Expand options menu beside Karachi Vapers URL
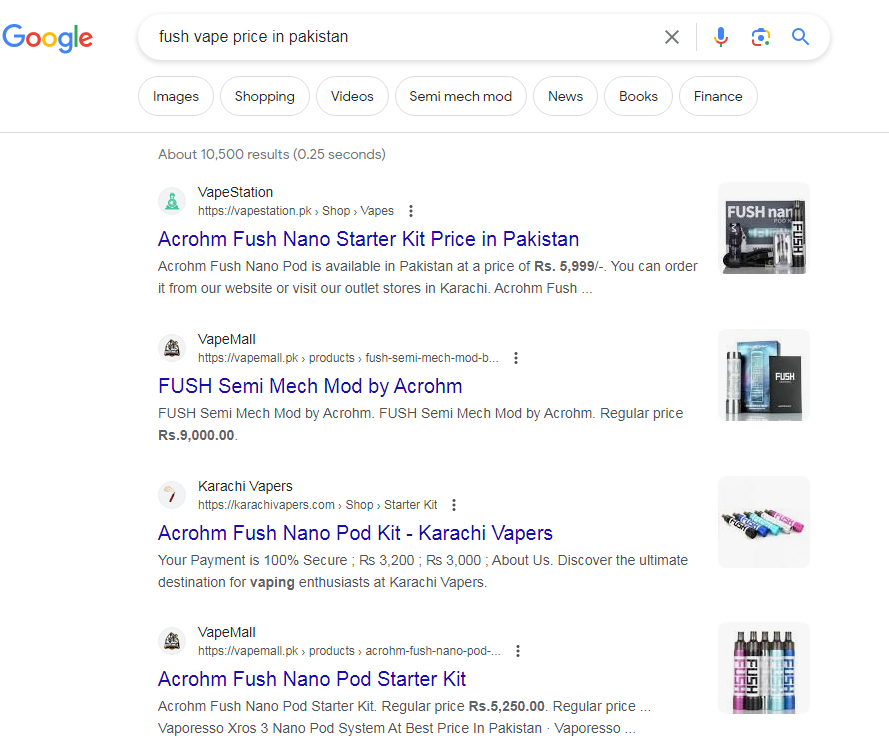 tap(454, 505)
